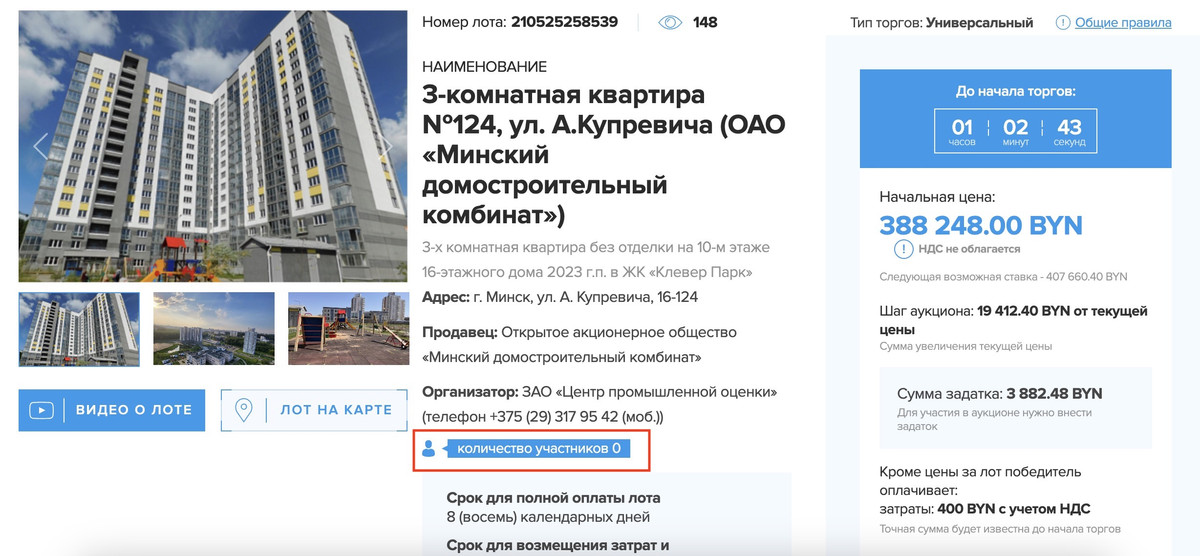Click Тип торгов Универсальный label

coord(942,22)
